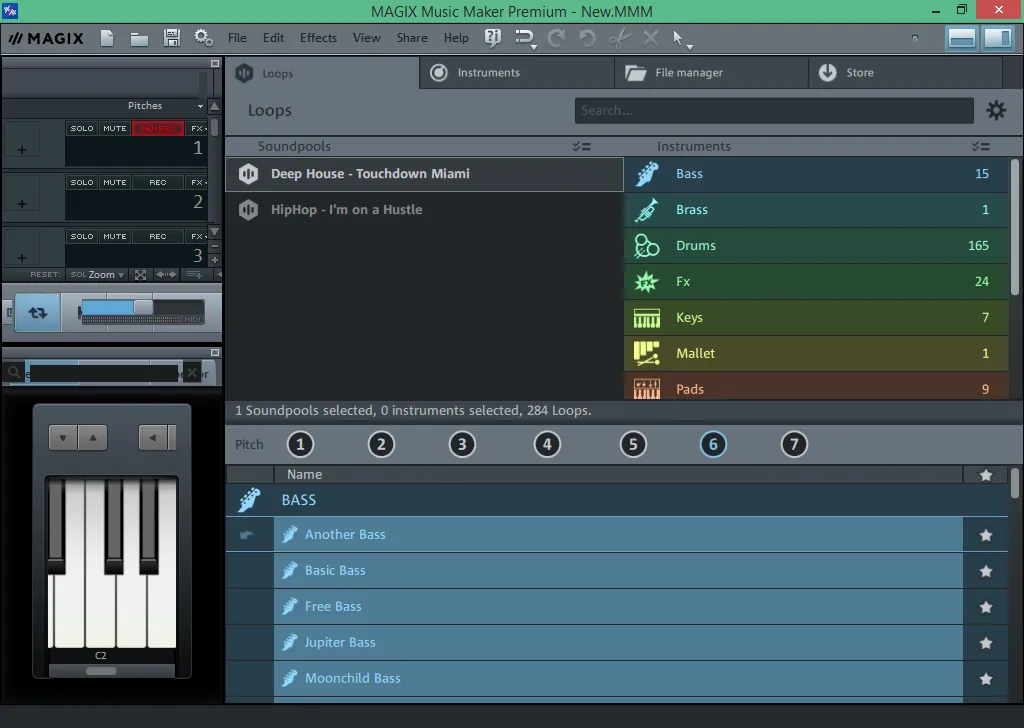1024x728 pixels.
Task: Click the keyboard search magnifier icon
Action: coord(14,373)
